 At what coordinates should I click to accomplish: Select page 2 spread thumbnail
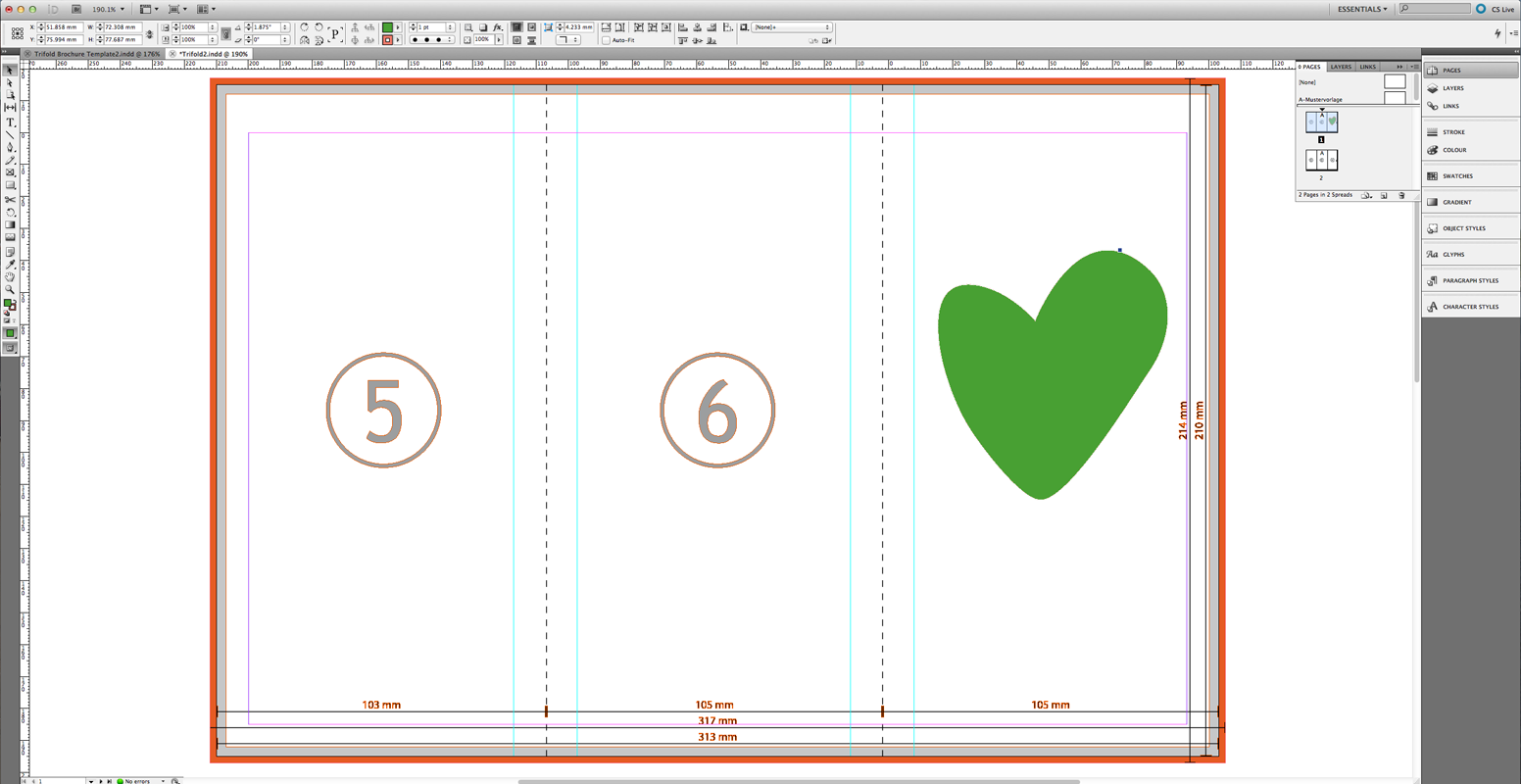1321,160
